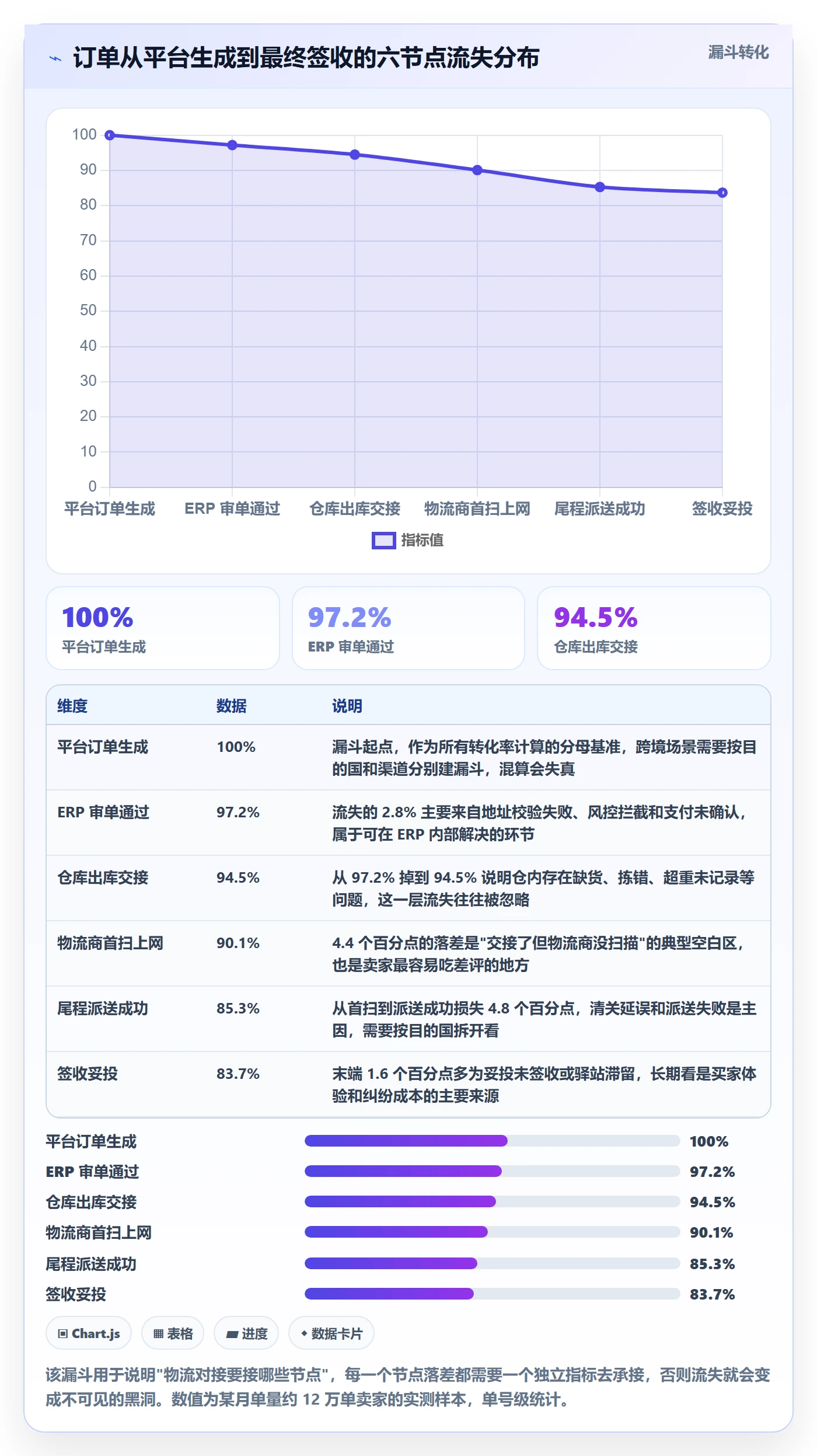Select the 仓库出库交接 chart data point
The height and width of the screenshot is (1456, 817).
[355, 155]
